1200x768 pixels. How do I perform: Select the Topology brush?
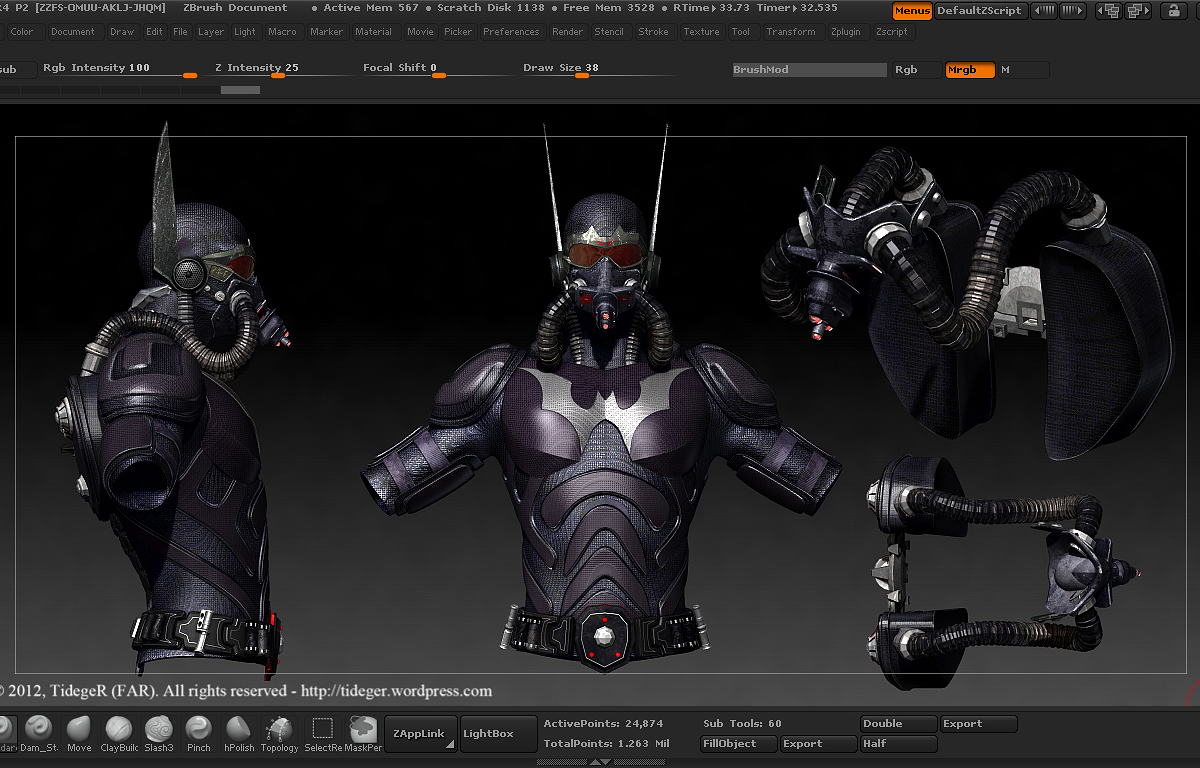(280, 733)
